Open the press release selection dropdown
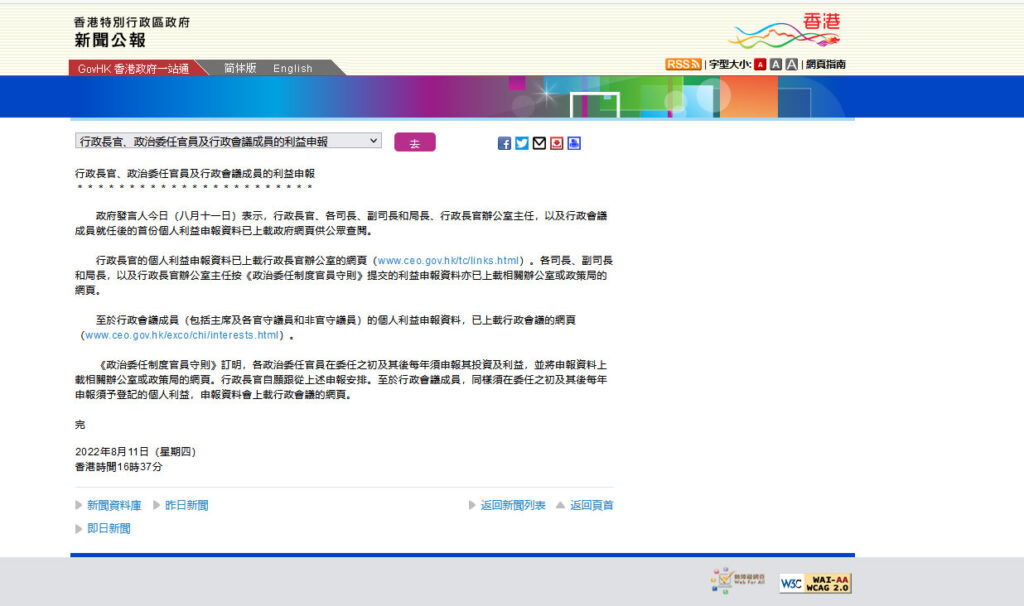The image size is (1024, 606). [x=228, y=141]
